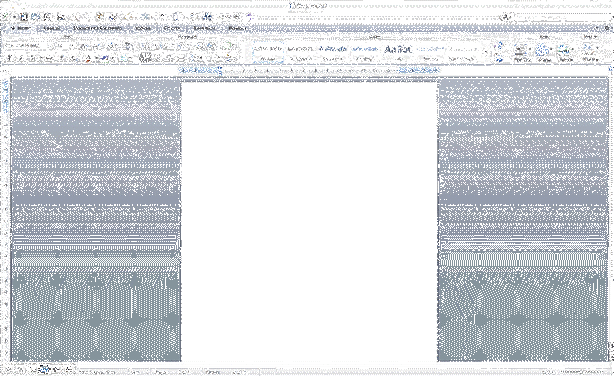Switch to the Home ribbon tab
Viewport: 614px width, 376px height.
click(x=20, y=29)
